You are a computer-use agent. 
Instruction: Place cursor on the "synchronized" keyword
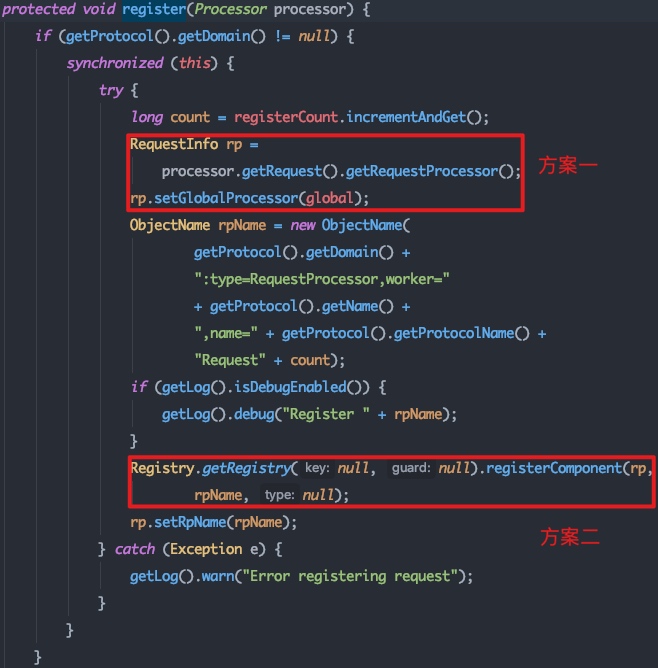pos(115,63)
